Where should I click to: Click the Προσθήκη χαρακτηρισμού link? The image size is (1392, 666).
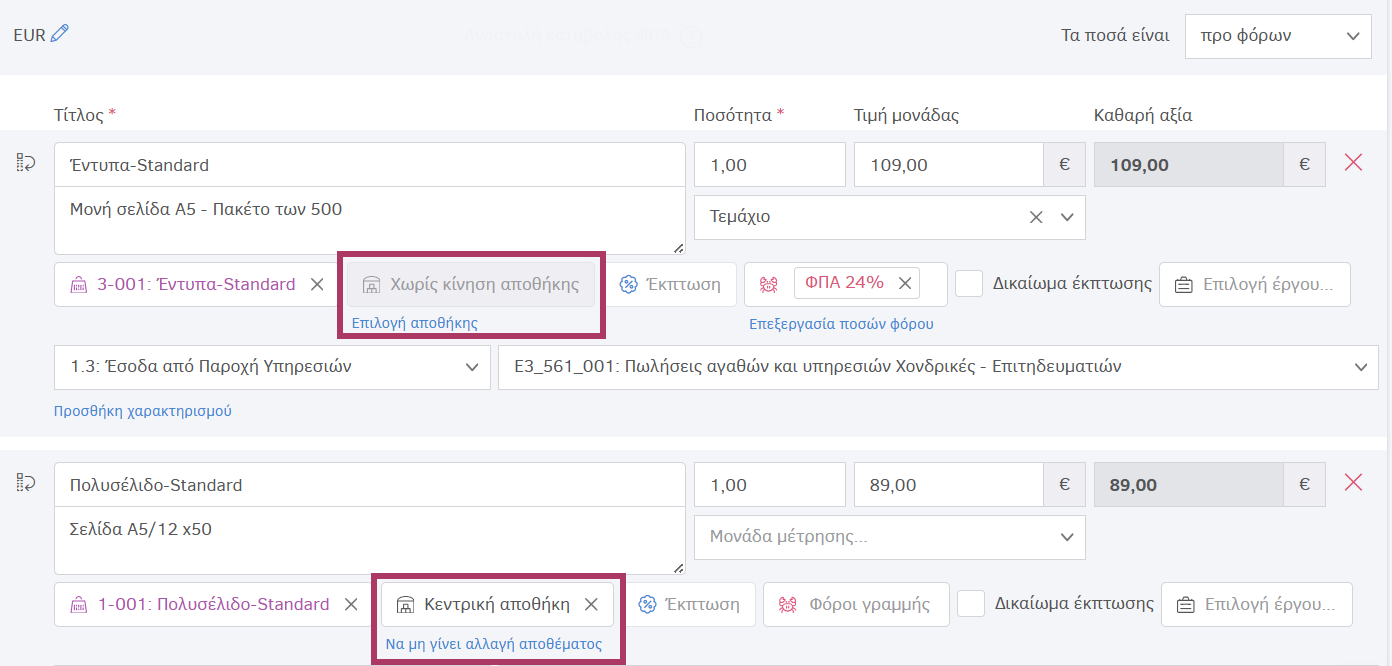pos(143,411)
